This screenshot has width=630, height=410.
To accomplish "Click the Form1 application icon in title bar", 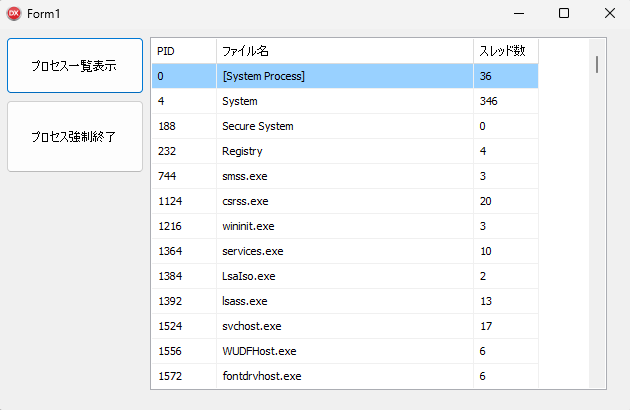I will point(14,13).
